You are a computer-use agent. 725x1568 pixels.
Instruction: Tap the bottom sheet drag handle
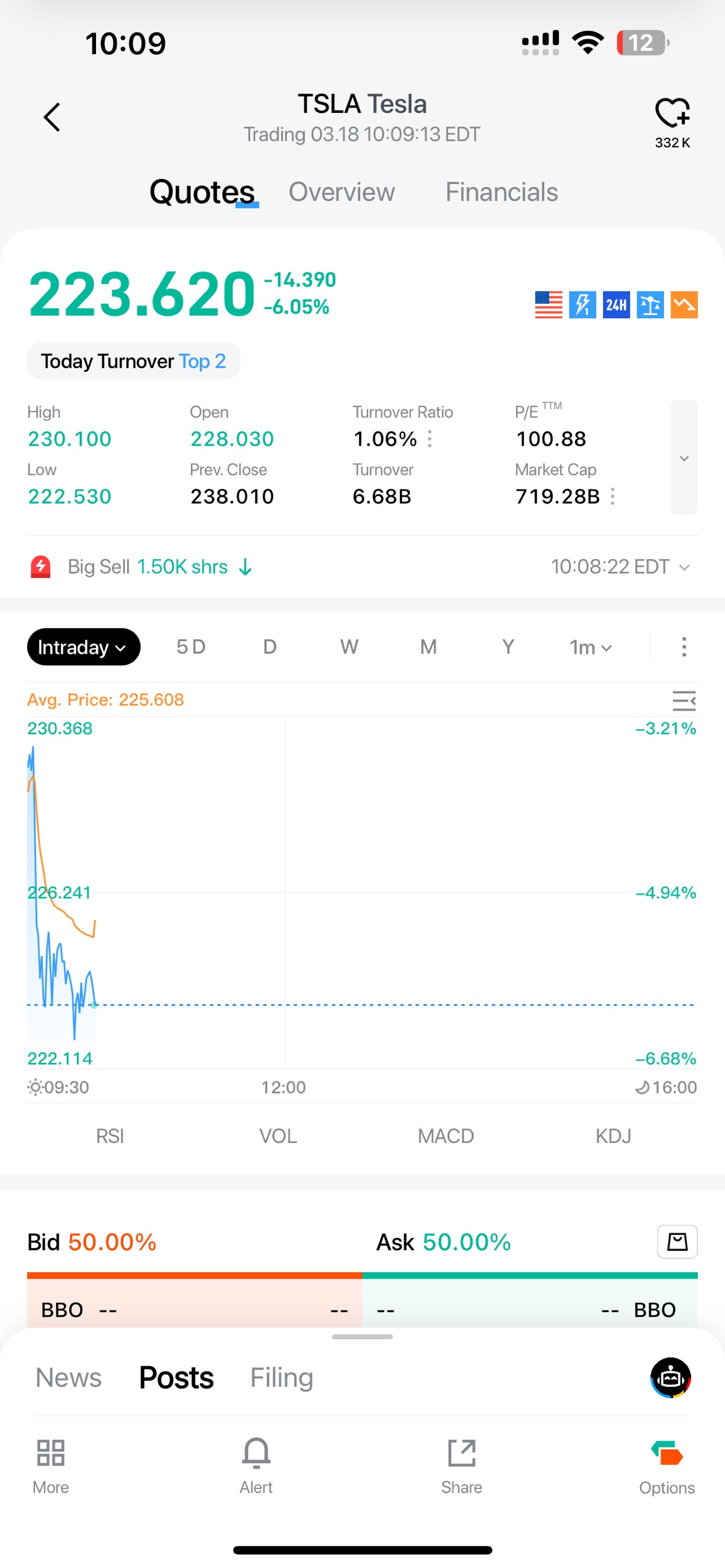point(362,1337)
